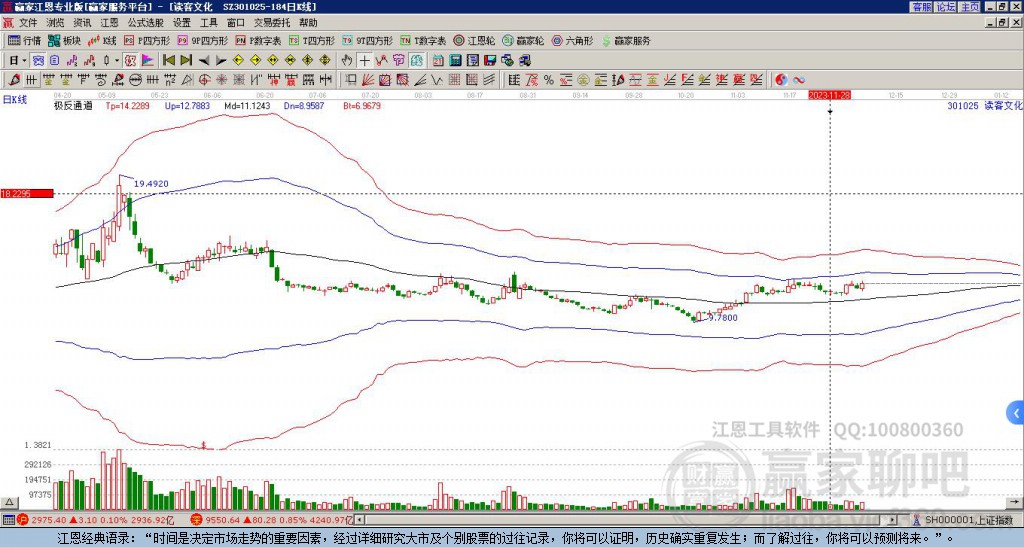This screenshot has height=548, width=1024.
Task: Click the triangle button beside volume pane
Action: [x=9, y=502]
